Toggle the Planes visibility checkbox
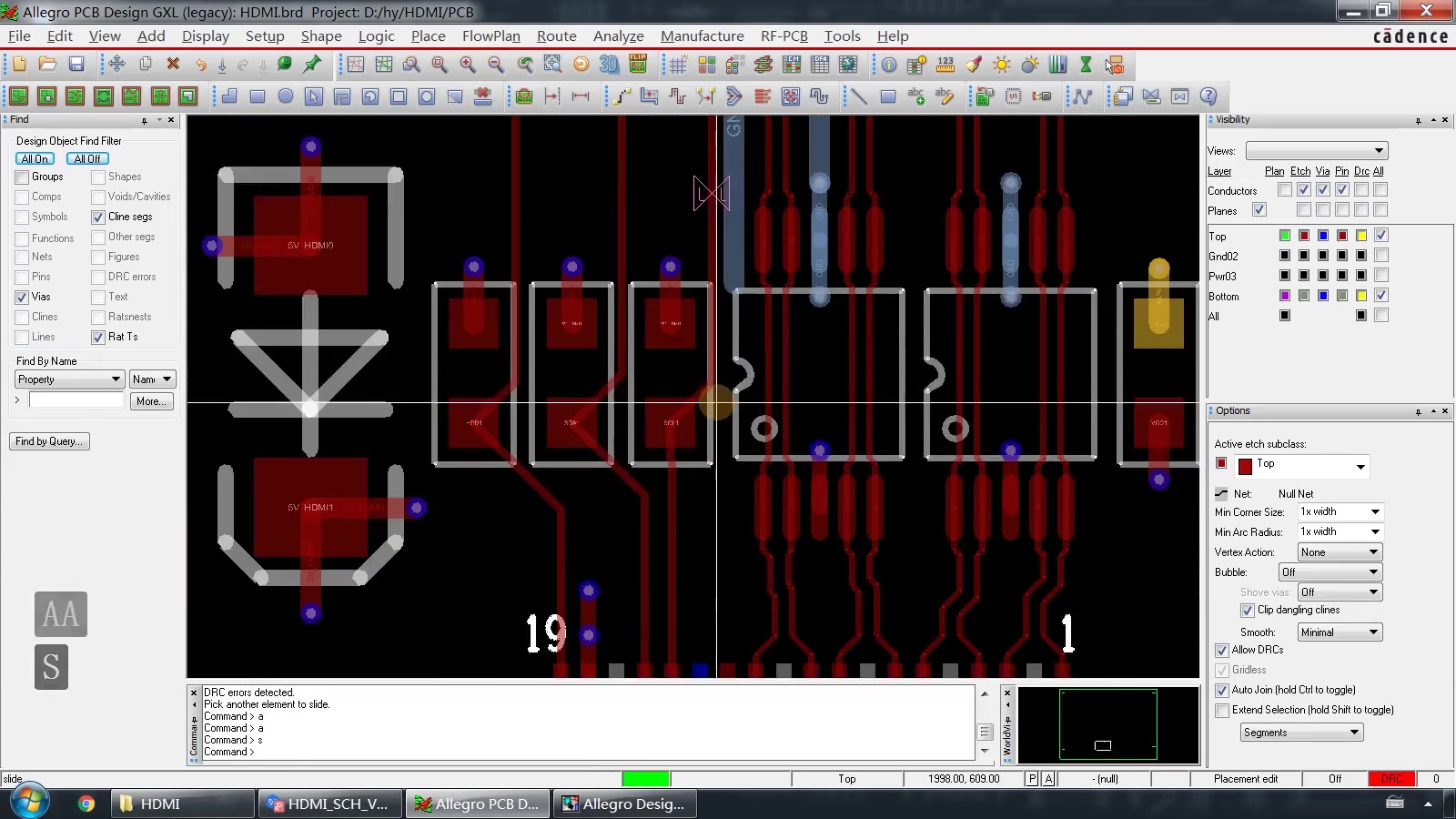 (x=1259, y=210)
